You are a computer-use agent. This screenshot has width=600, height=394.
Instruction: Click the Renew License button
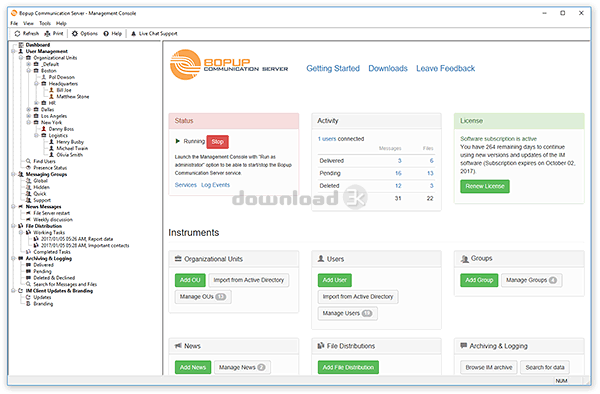[484, 186]
